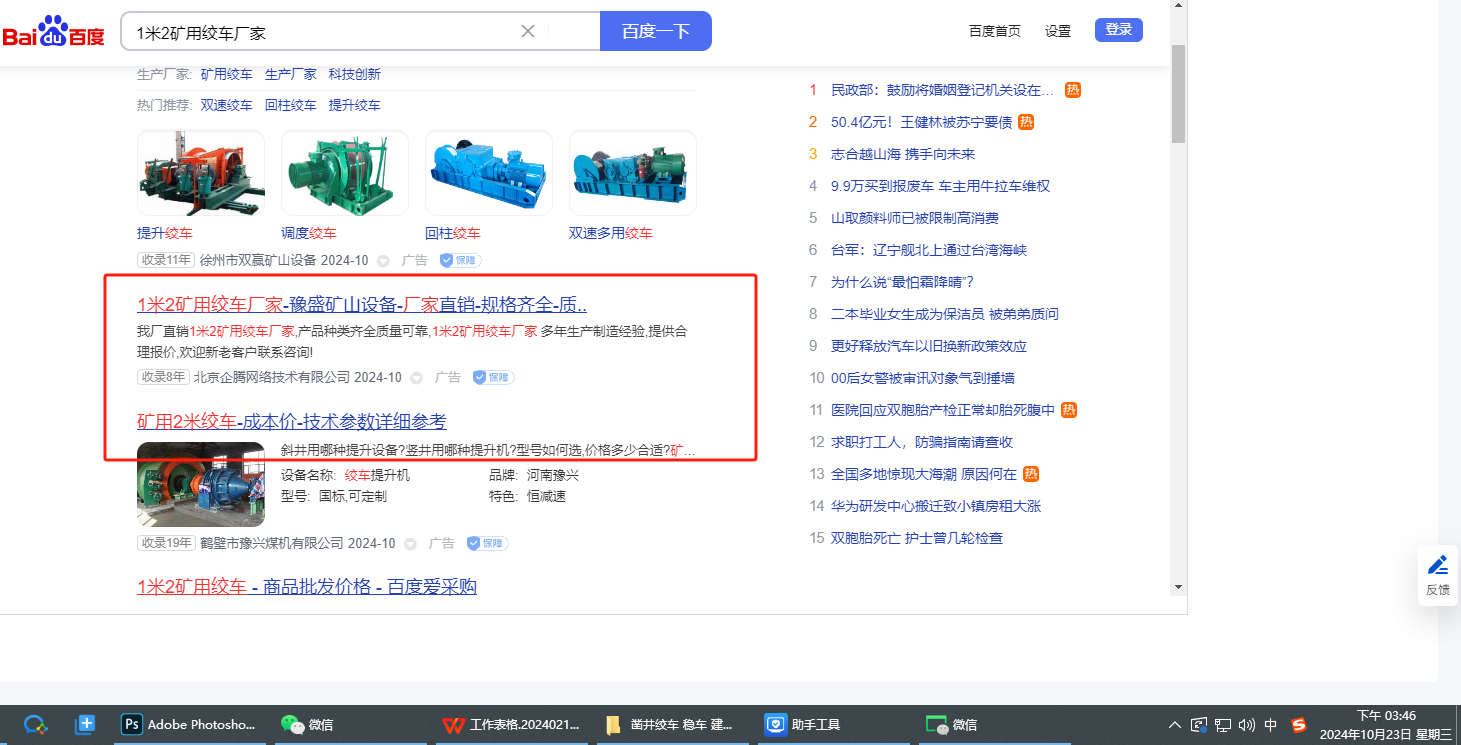This screenshot has width=1461, height=745.
Task: Expand the arrow next to 鹤壁市豫兴煤机有限公司 2024-10
Action: [410, 544]
